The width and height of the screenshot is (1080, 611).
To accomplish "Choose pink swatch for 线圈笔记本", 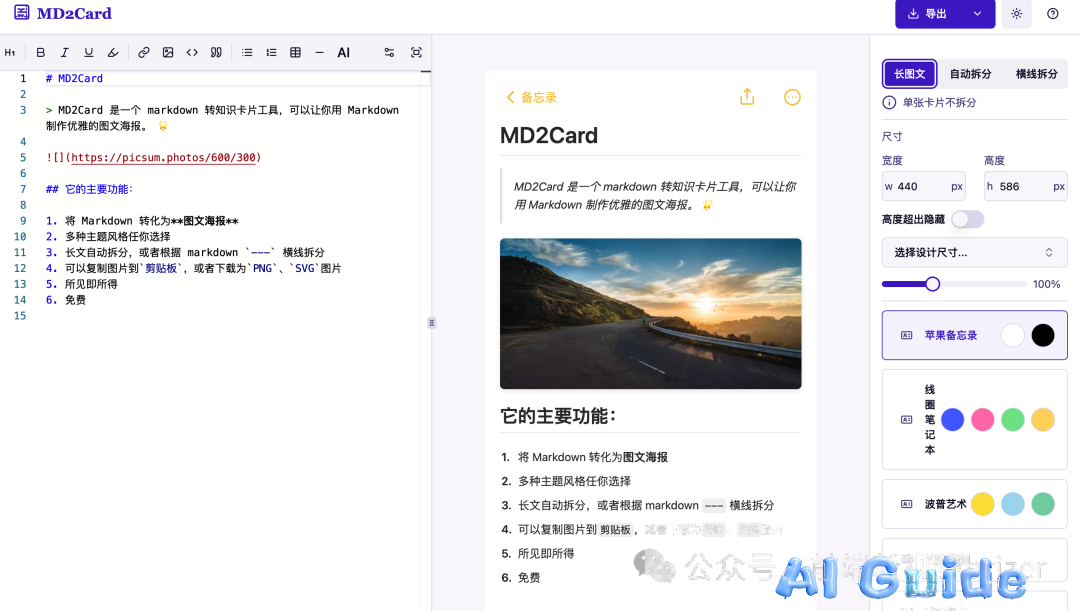I will (x=983, y=420).
